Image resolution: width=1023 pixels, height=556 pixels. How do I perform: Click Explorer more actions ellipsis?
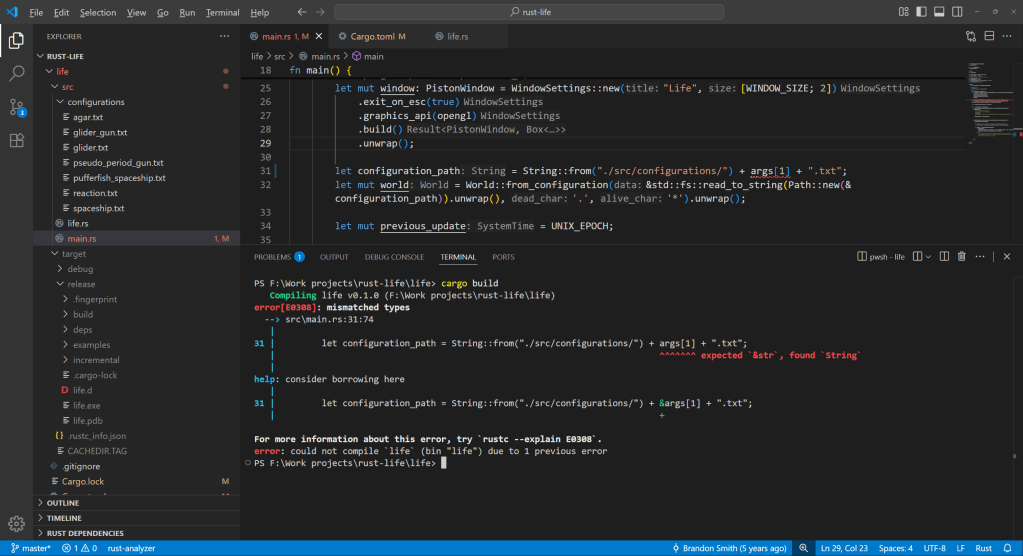(x=224, y=37)
